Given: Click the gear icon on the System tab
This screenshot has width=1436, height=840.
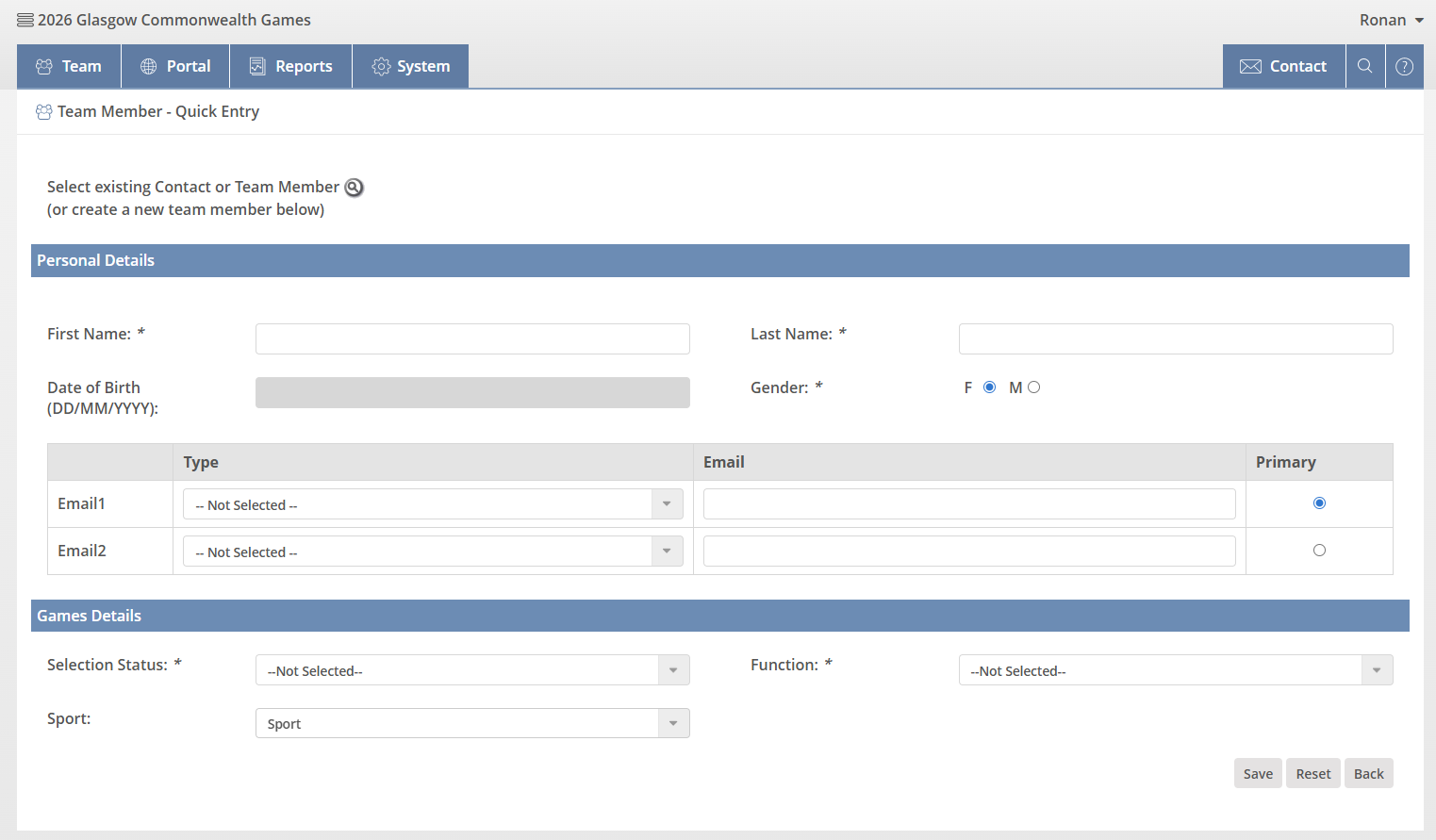Looking at the screenshot, I should 381,66.
